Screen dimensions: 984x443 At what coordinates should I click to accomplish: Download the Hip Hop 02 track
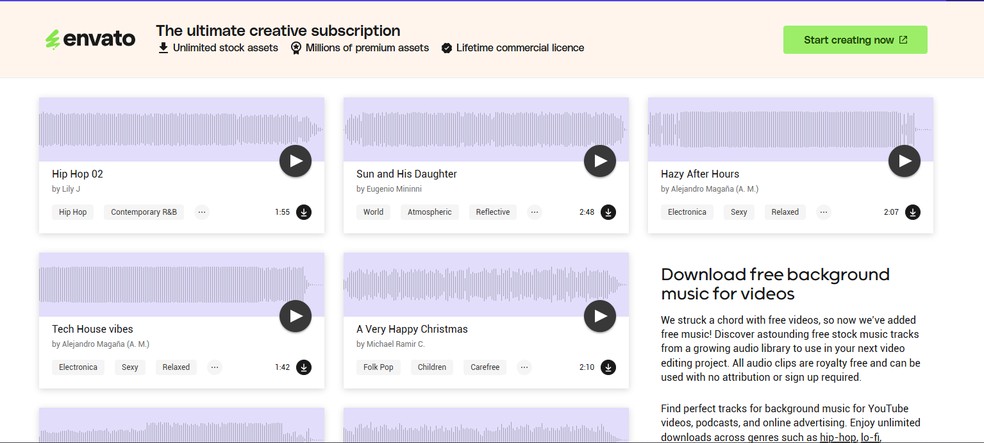click(x=304, y=212)
